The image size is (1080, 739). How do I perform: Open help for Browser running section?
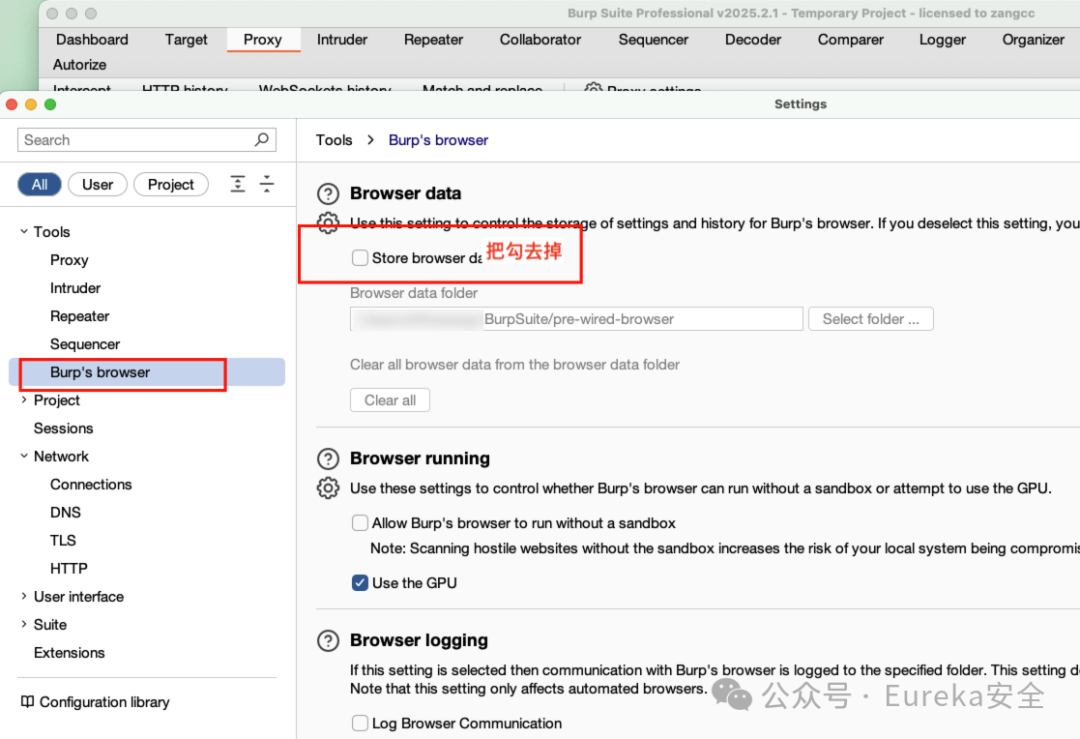[x=328, y=459]
